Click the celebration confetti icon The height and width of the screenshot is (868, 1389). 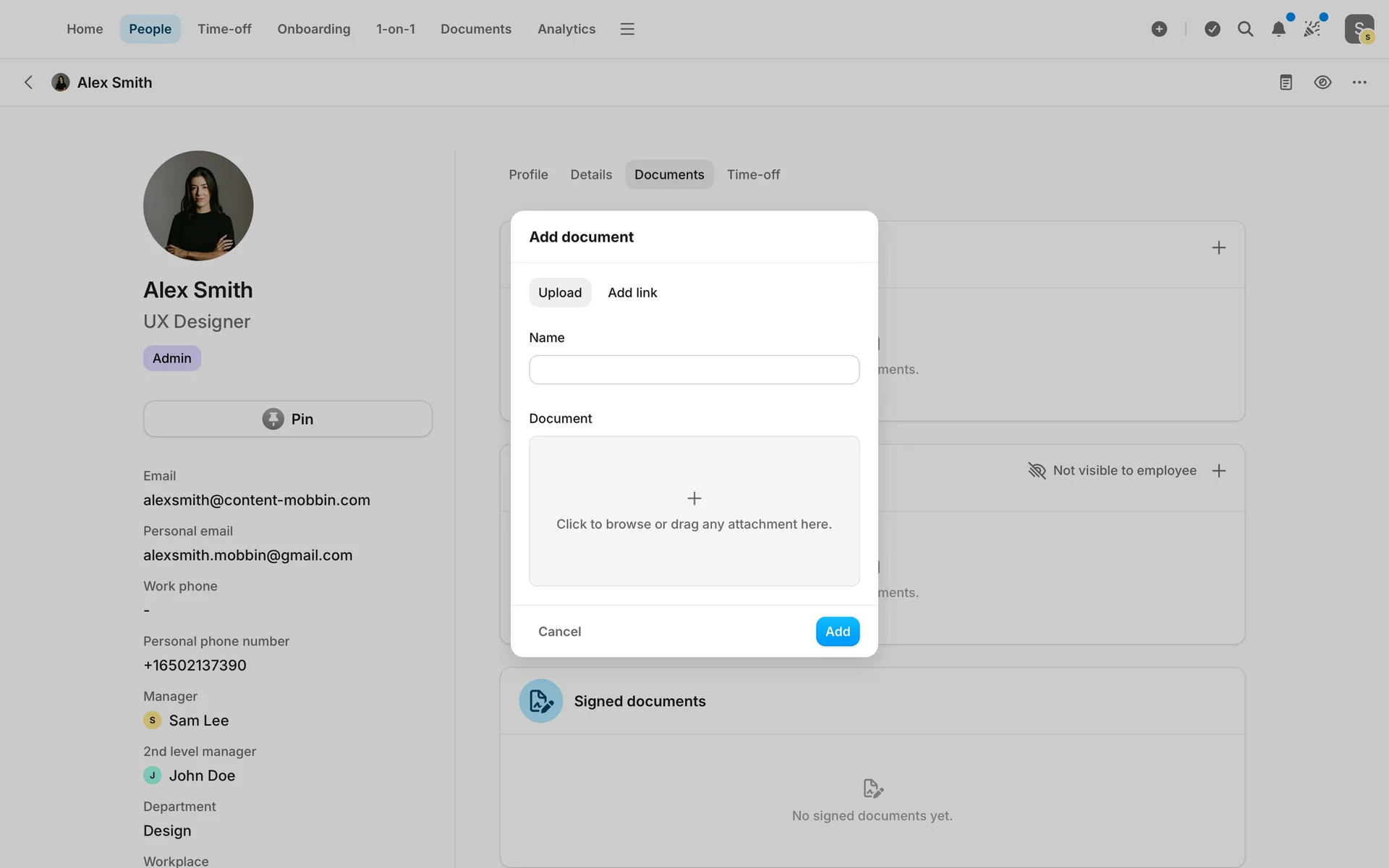pos(1312,29)
